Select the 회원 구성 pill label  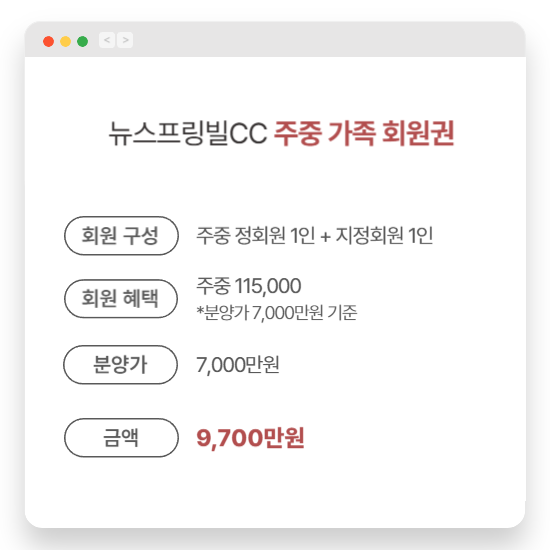coord(121,236)
